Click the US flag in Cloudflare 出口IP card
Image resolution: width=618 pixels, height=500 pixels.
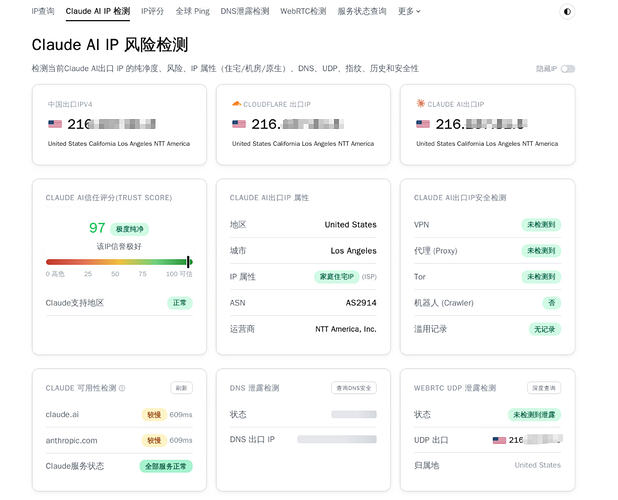pos(239,124)
